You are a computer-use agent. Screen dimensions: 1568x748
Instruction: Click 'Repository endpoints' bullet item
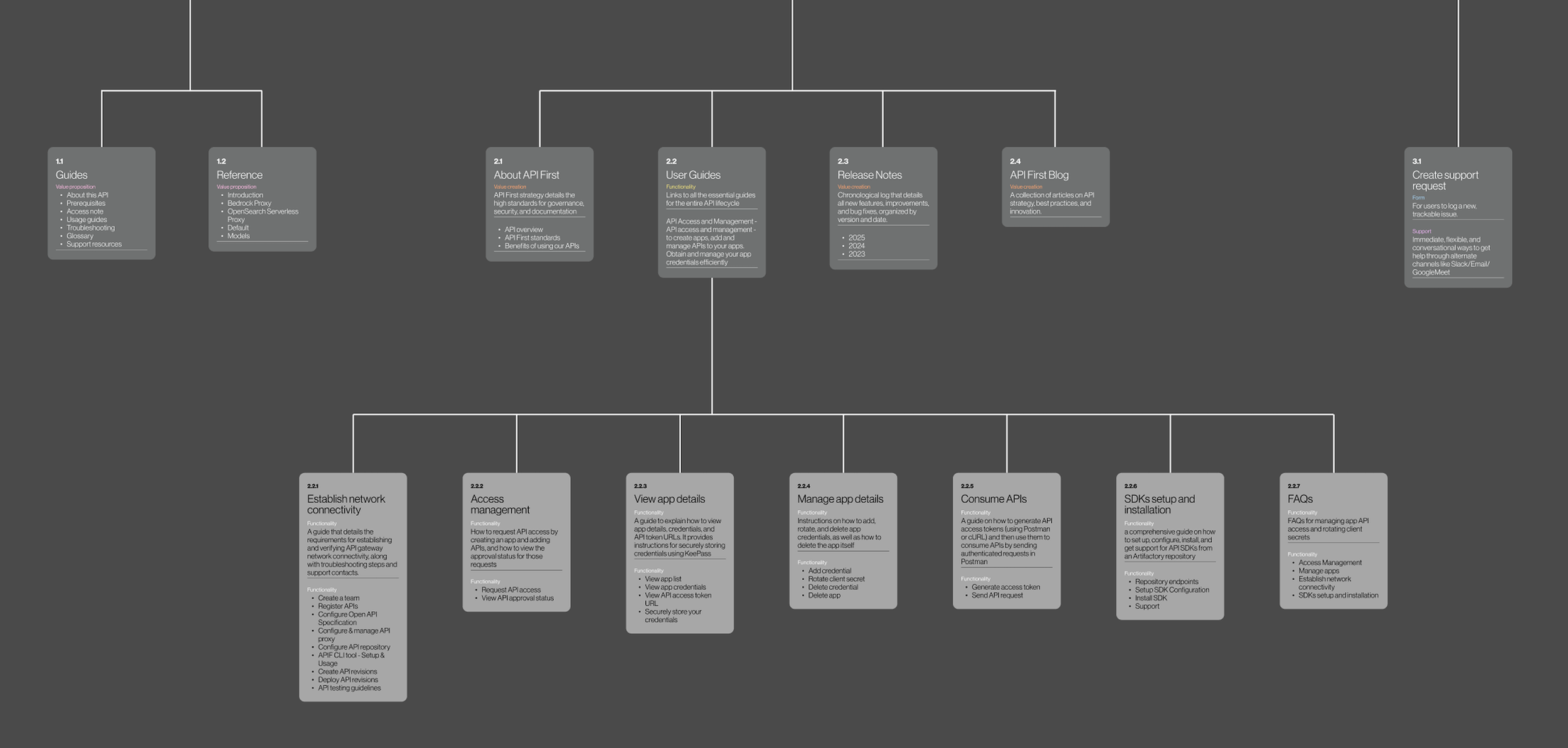(1167, 582)
